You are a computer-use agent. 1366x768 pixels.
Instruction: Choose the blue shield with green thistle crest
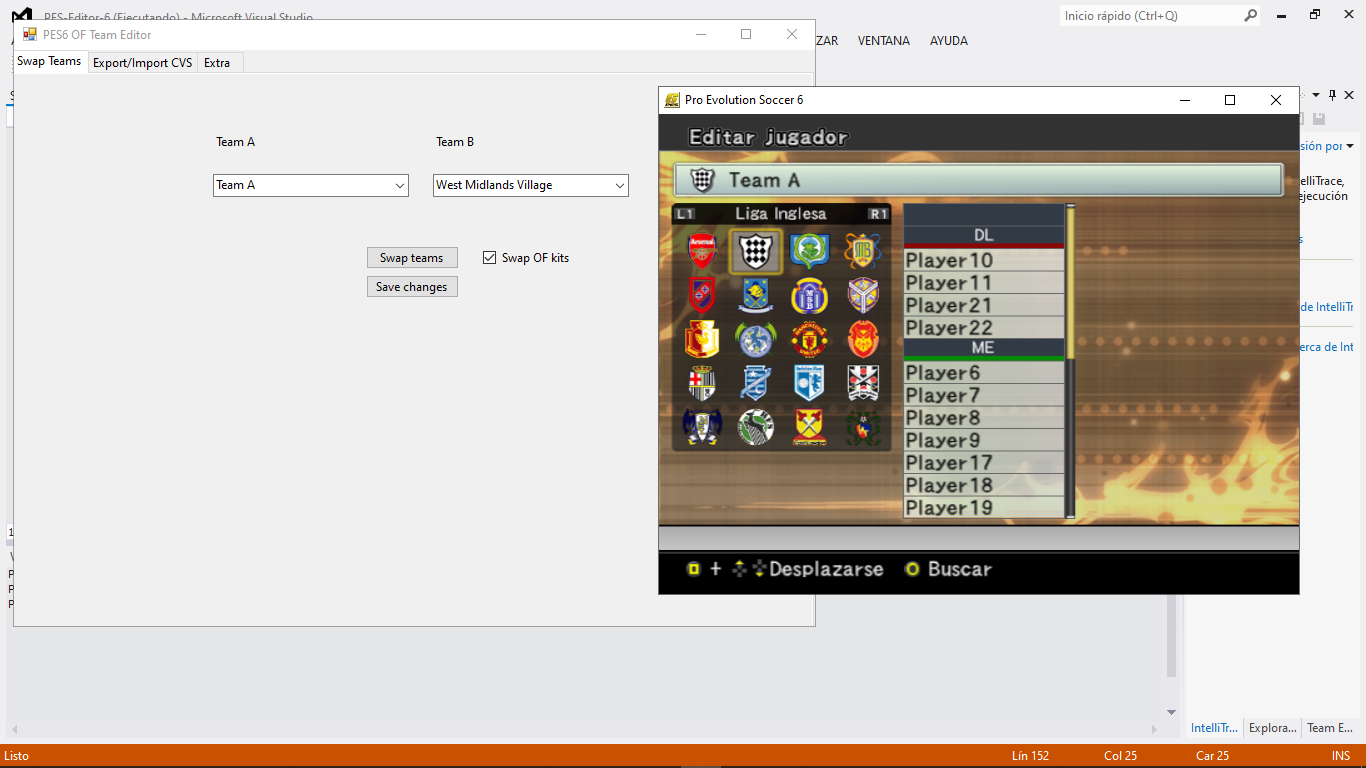809,251
